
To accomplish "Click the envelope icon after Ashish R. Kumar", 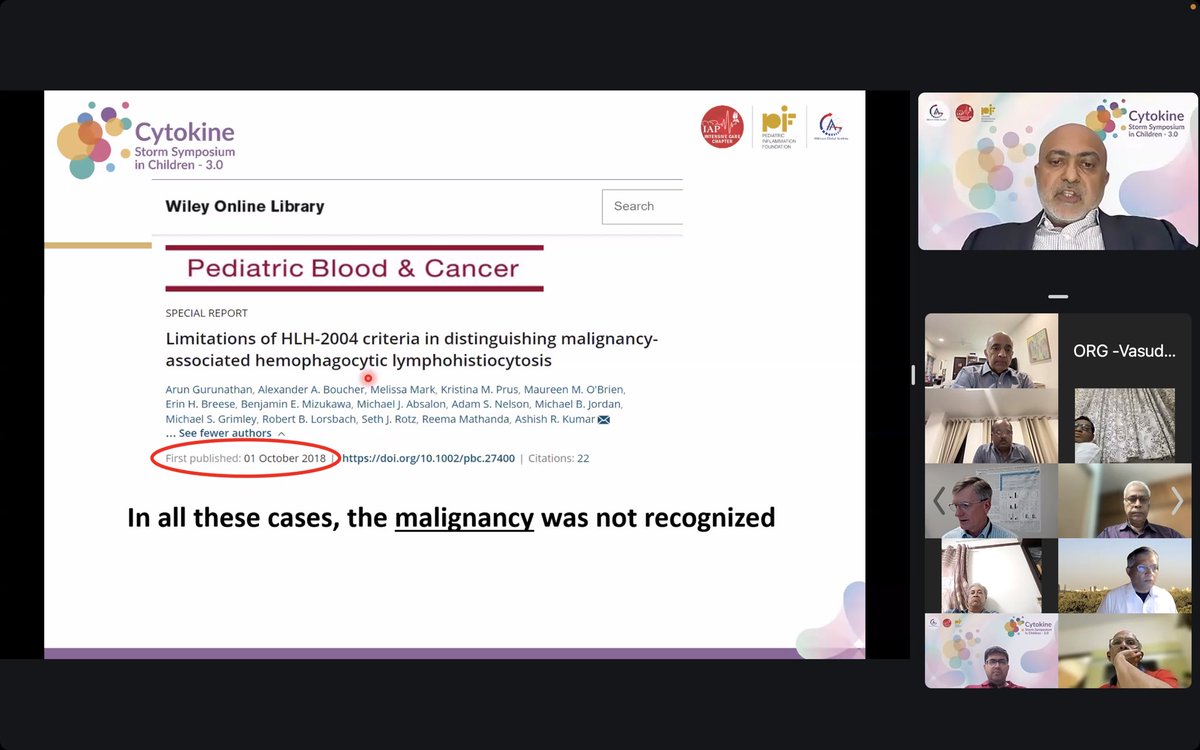I will tap(603, 419).
